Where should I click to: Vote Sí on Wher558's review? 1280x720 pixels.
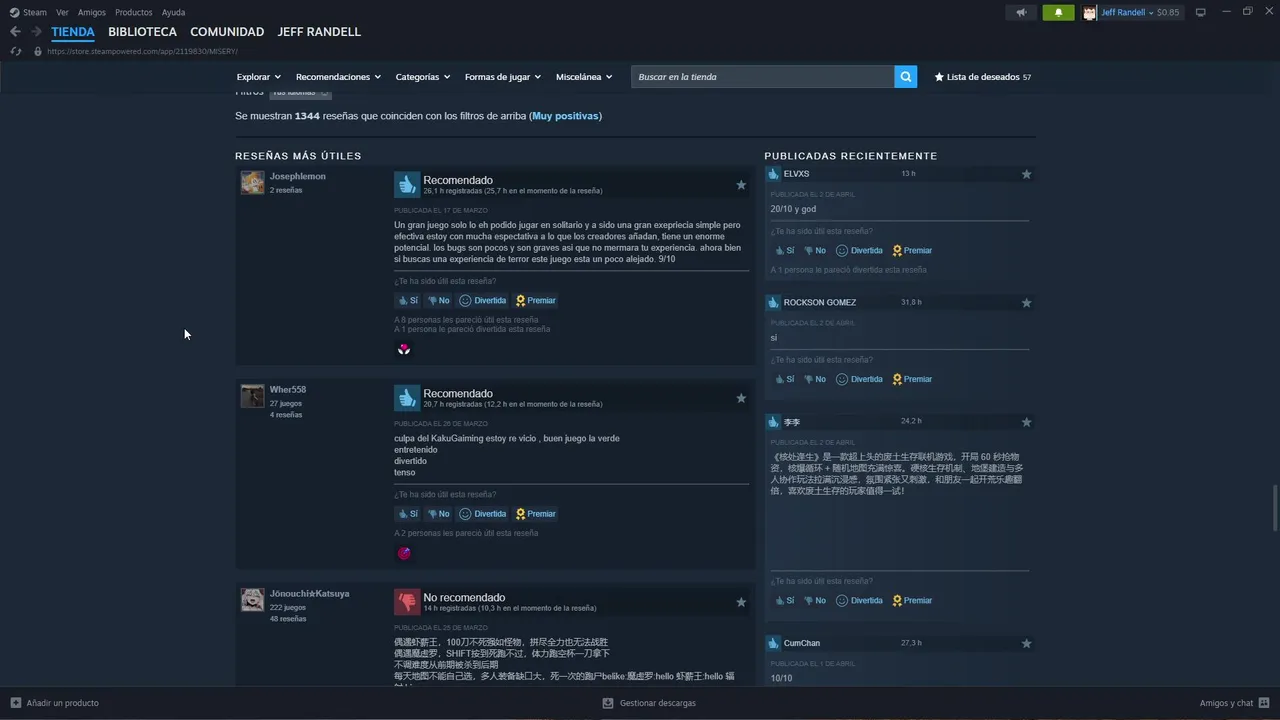[408, 514]
